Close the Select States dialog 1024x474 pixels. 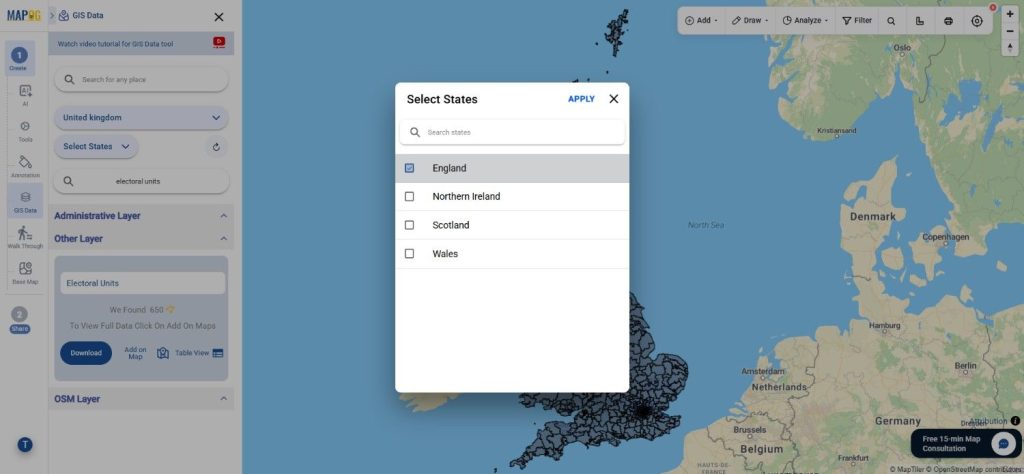point(614,99)
